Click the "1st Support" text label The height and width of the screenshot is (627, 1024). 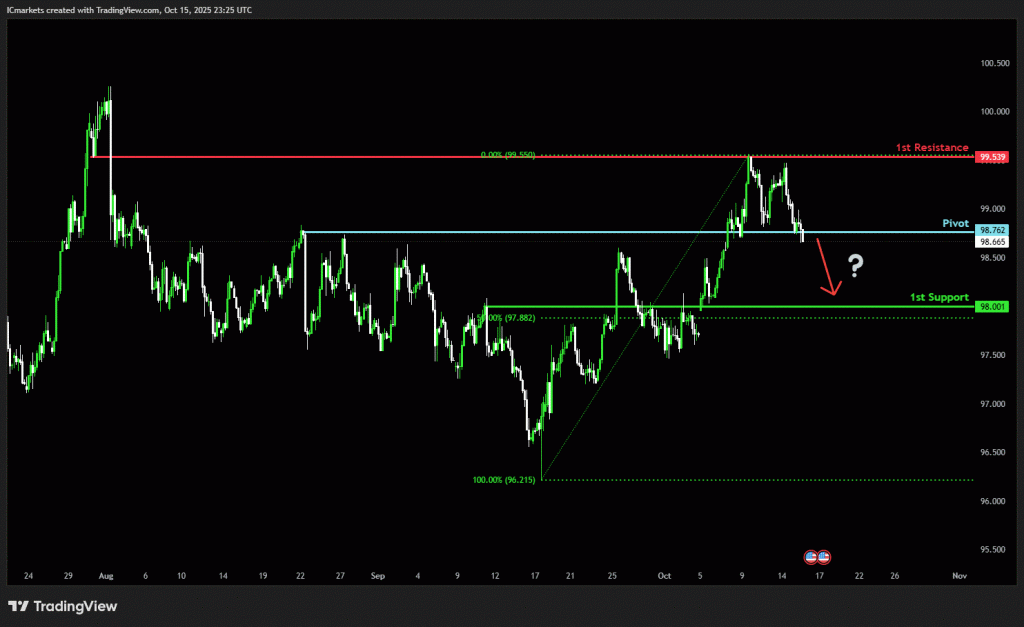coord(938,298)
